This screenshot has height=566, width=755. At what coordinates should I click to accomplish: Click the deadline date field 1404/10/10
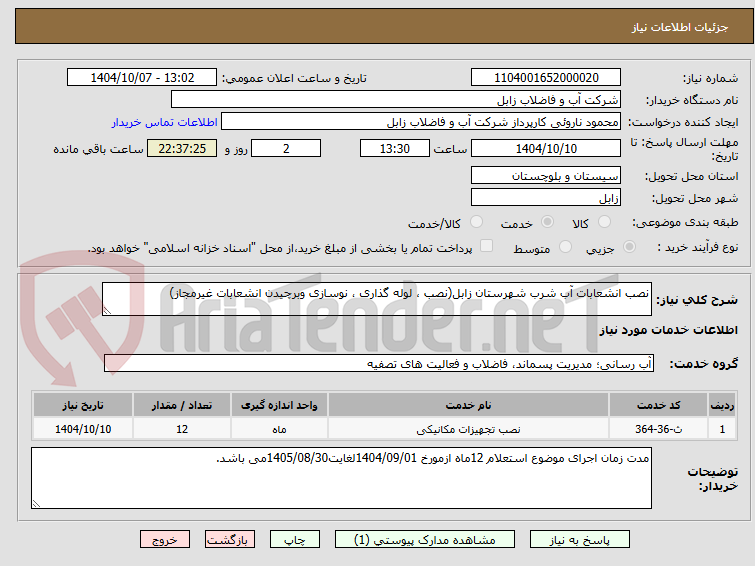546,148
